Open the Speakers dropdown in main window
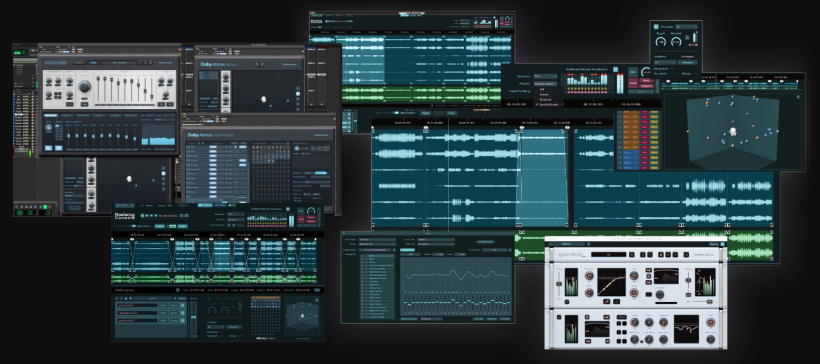Viewport: 820px width, 364px height. pyautogui.click(x=545, y=76)
